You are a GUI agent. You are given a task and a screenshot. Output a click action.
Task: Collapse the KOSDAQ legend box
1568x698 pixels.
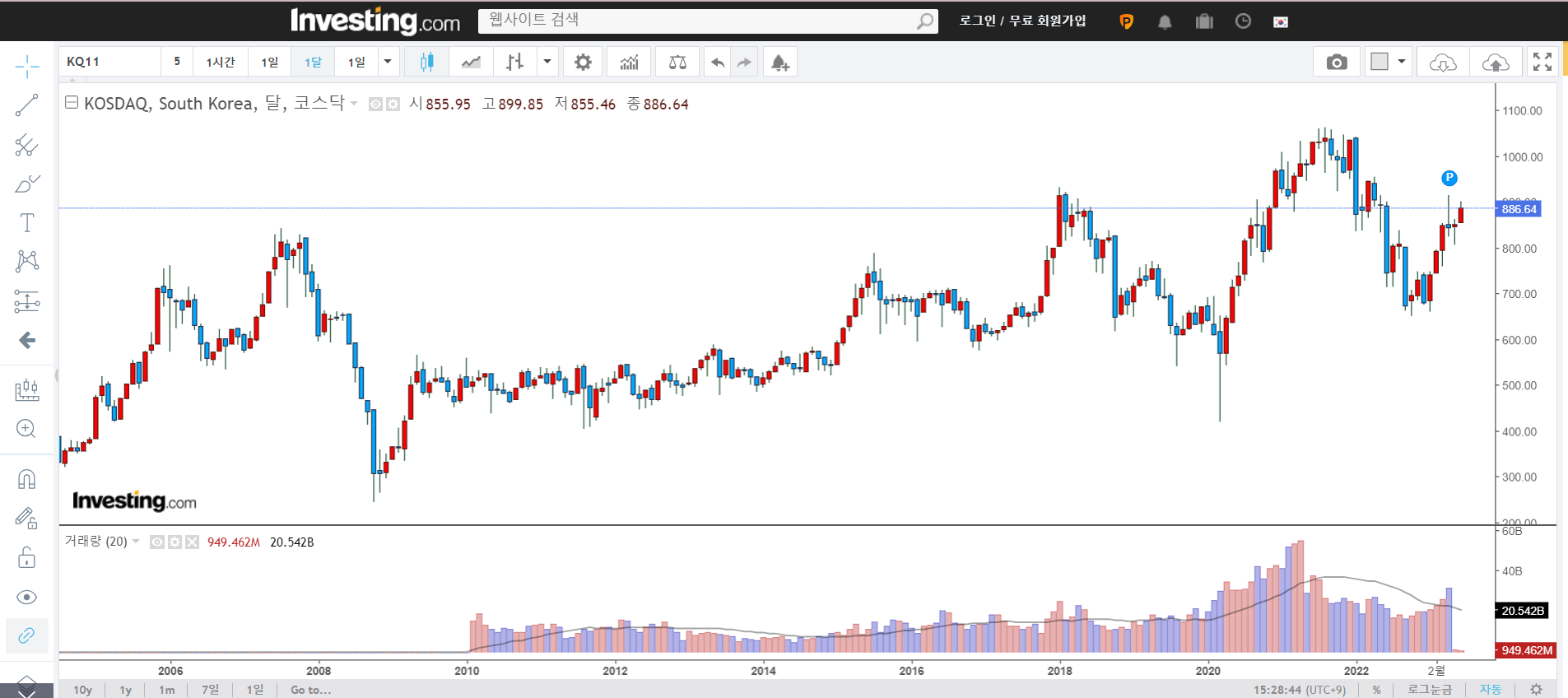(x=72, y=103)
